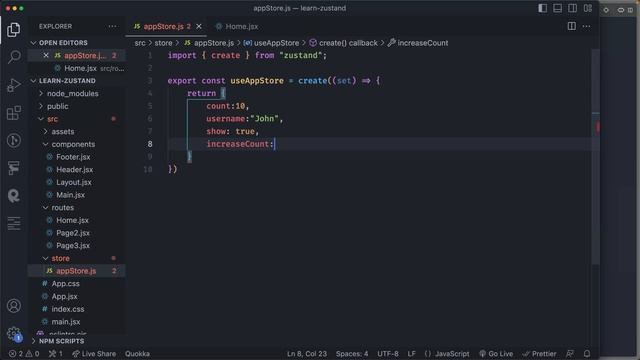The height and width of the screenshot is (360, 640).
Task: Open problems panel from errors warnings status
Action: [24, 354]
